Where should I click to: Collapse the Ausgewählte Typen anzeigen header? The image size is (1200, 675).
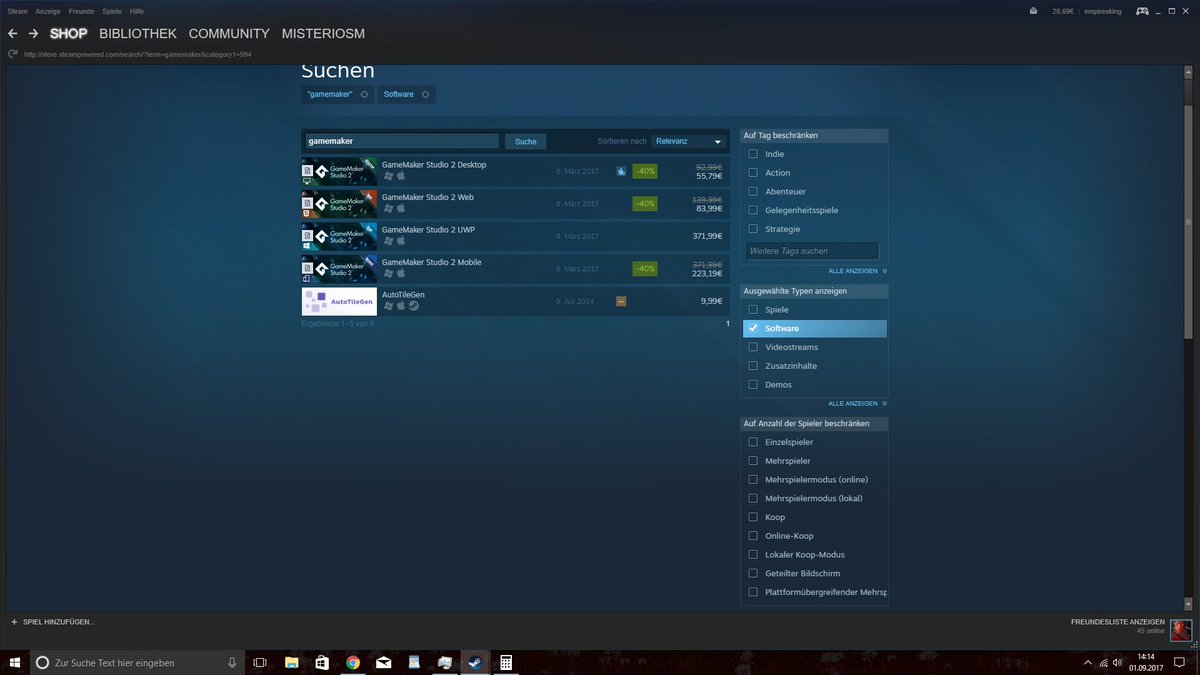(x=814, y=291)
